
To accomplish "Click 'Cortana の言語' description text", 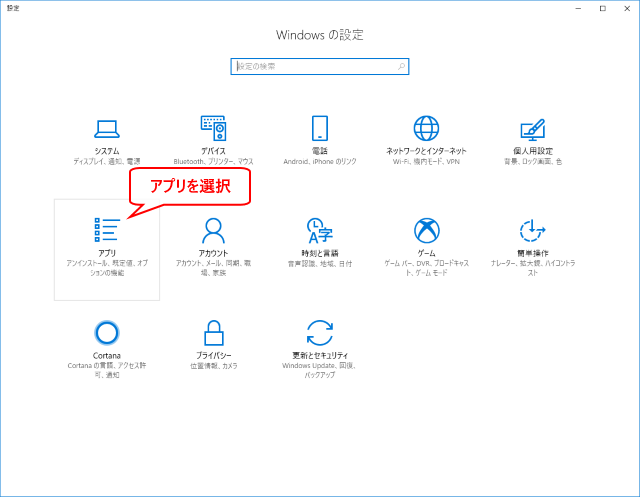I will click(x=107, y=370).
